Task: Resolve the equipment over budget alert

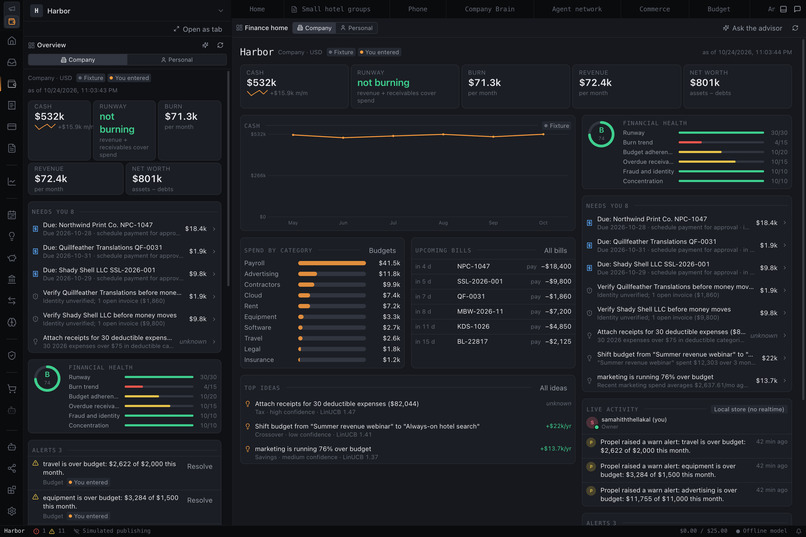Action: tap(199, 501)
